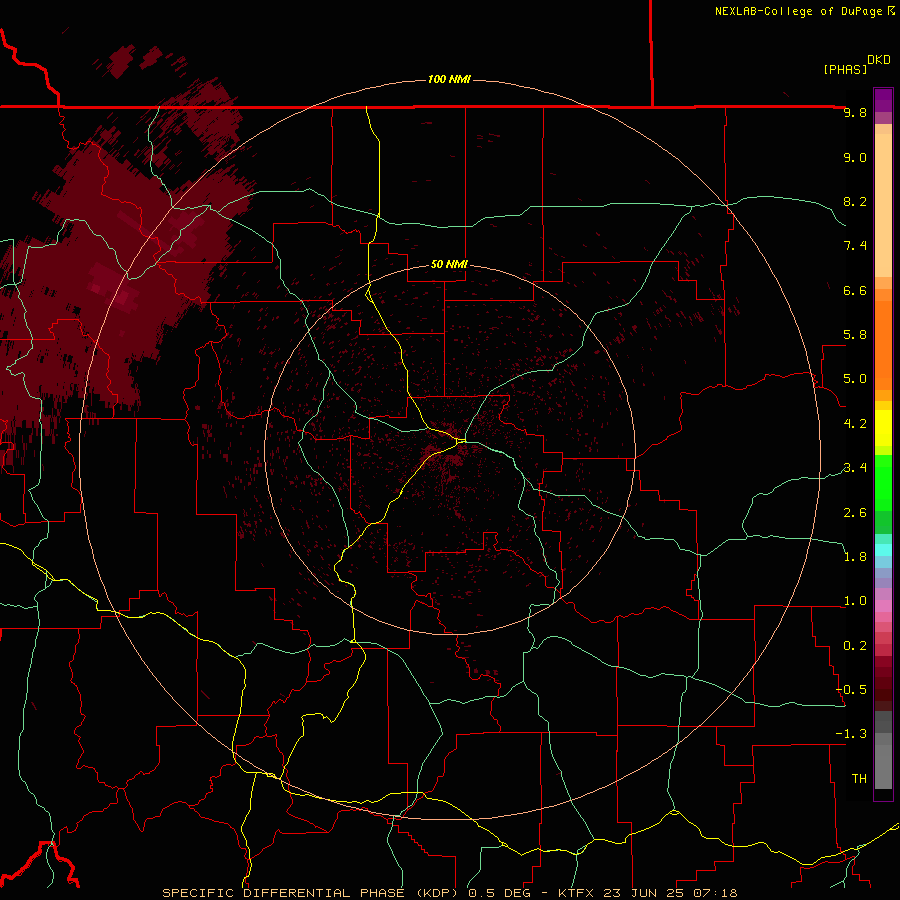Click the 9.8 color scale value
900x900 pixels.
click(x=855, y=112)
